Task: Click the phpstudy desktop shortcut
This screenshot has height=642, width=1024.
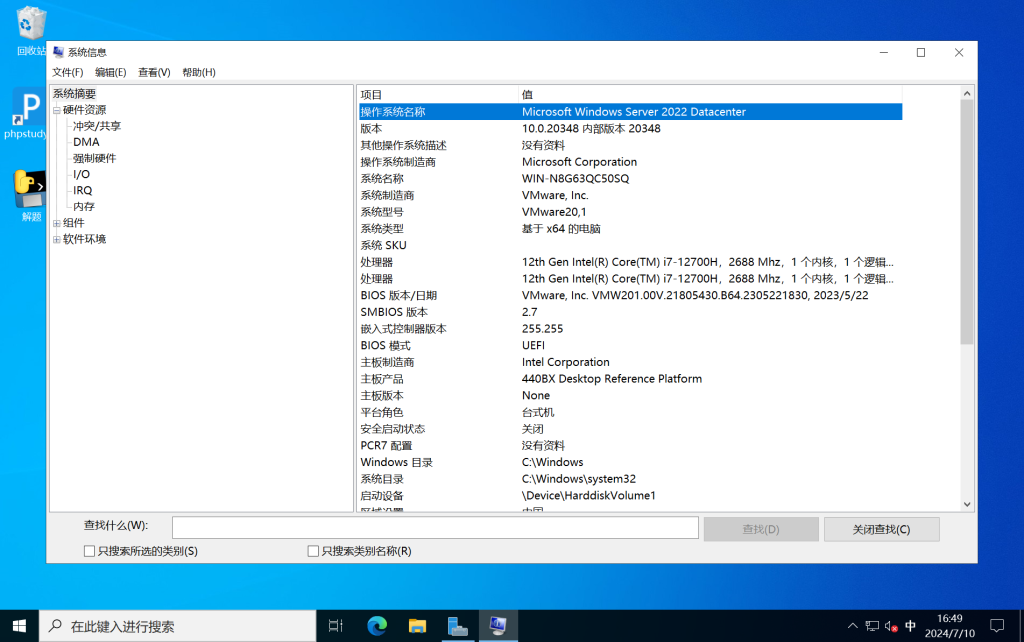Action: tap(26, 108)
